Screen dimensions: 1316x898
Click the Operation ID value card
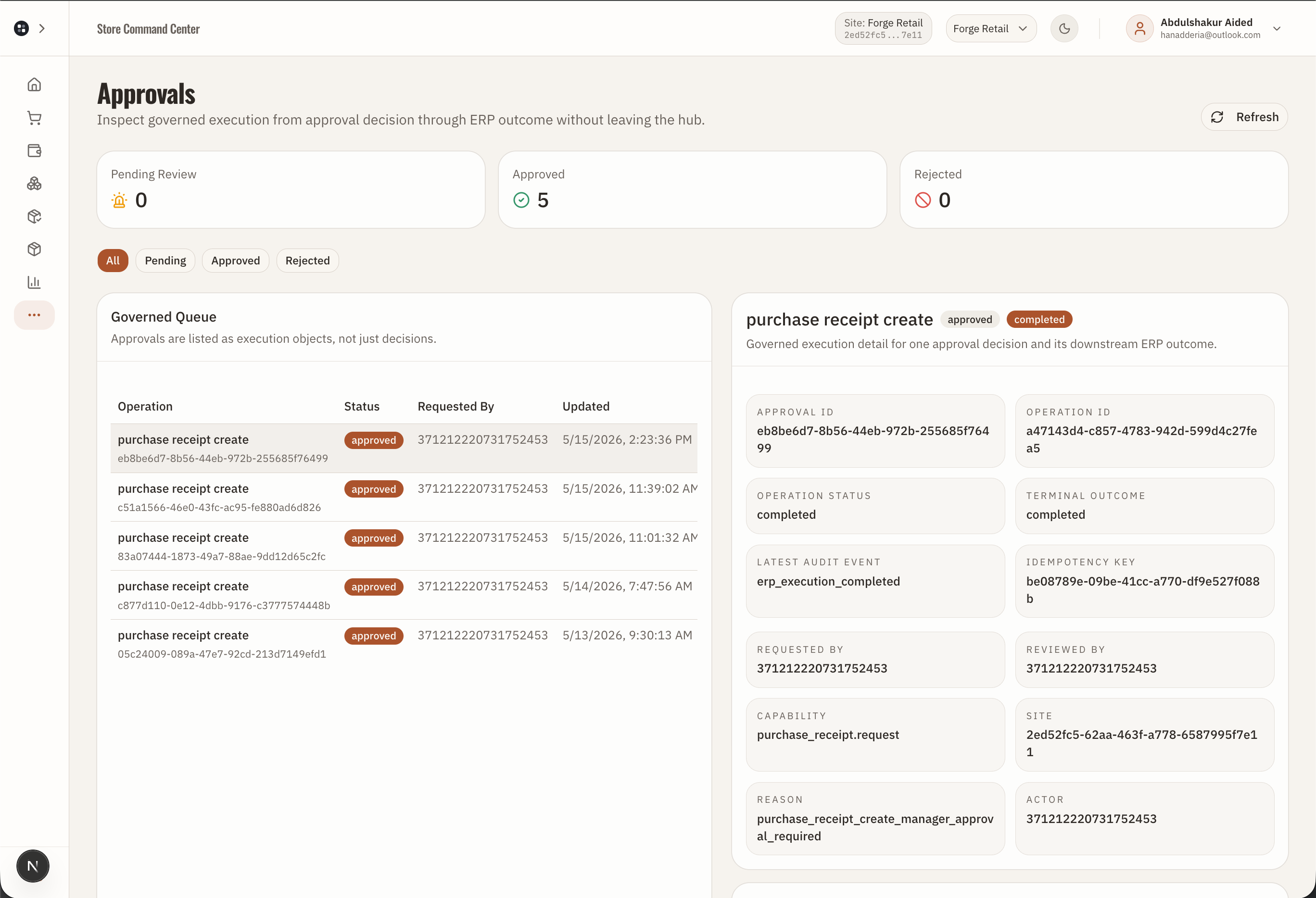point(1144,431)
